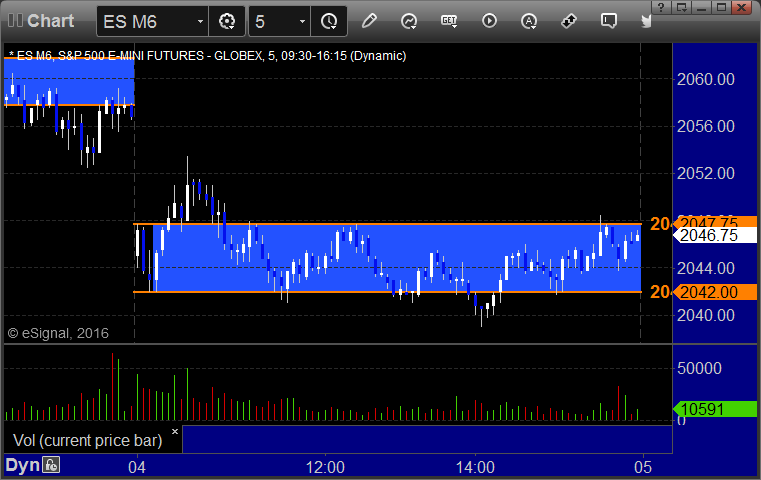Click the upper orange line at 2047.75
This screenshot has width=761, height=480.
pos(387,224)
